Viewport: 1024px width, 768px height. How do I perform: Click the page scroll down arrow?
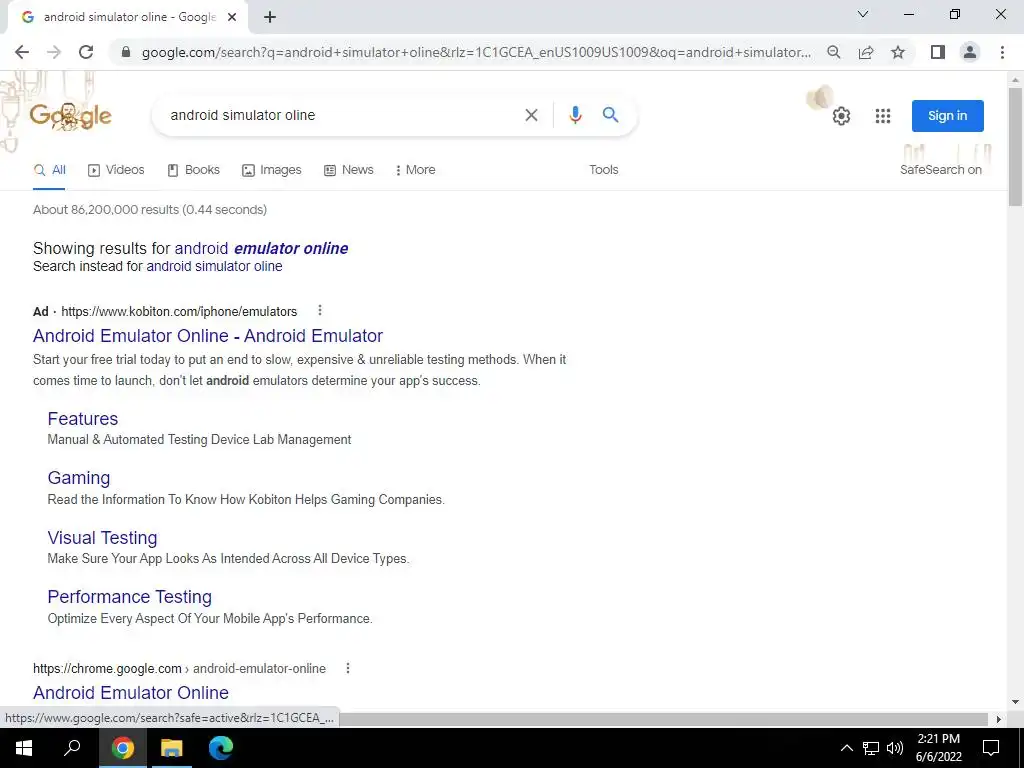point(1015,702)
